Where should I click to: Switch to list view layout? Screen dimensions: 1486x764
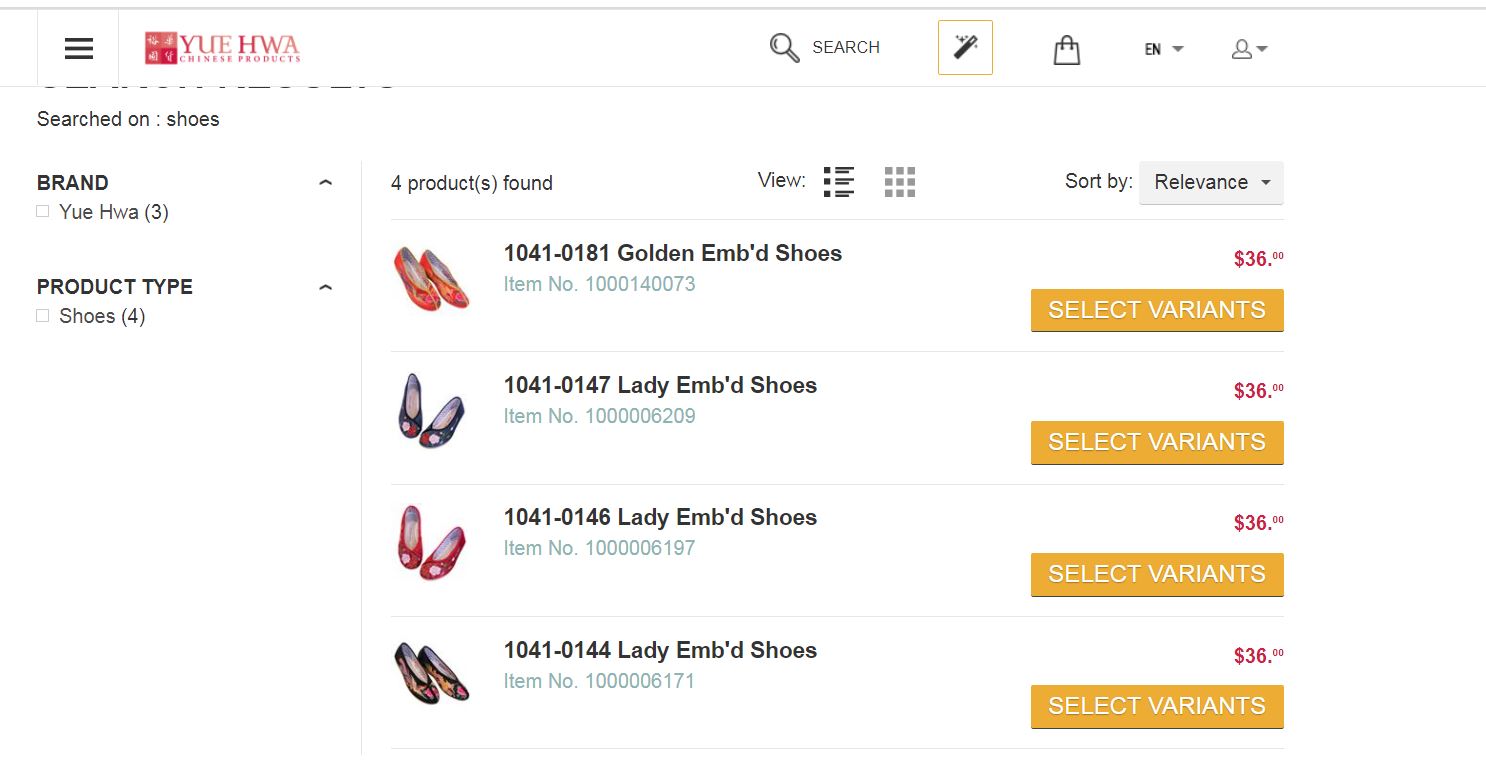pyautogui.click(x=839, y=182)
